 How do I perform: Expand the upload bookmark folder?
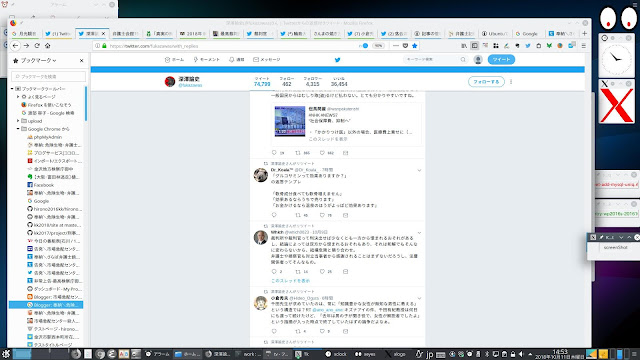18,121
